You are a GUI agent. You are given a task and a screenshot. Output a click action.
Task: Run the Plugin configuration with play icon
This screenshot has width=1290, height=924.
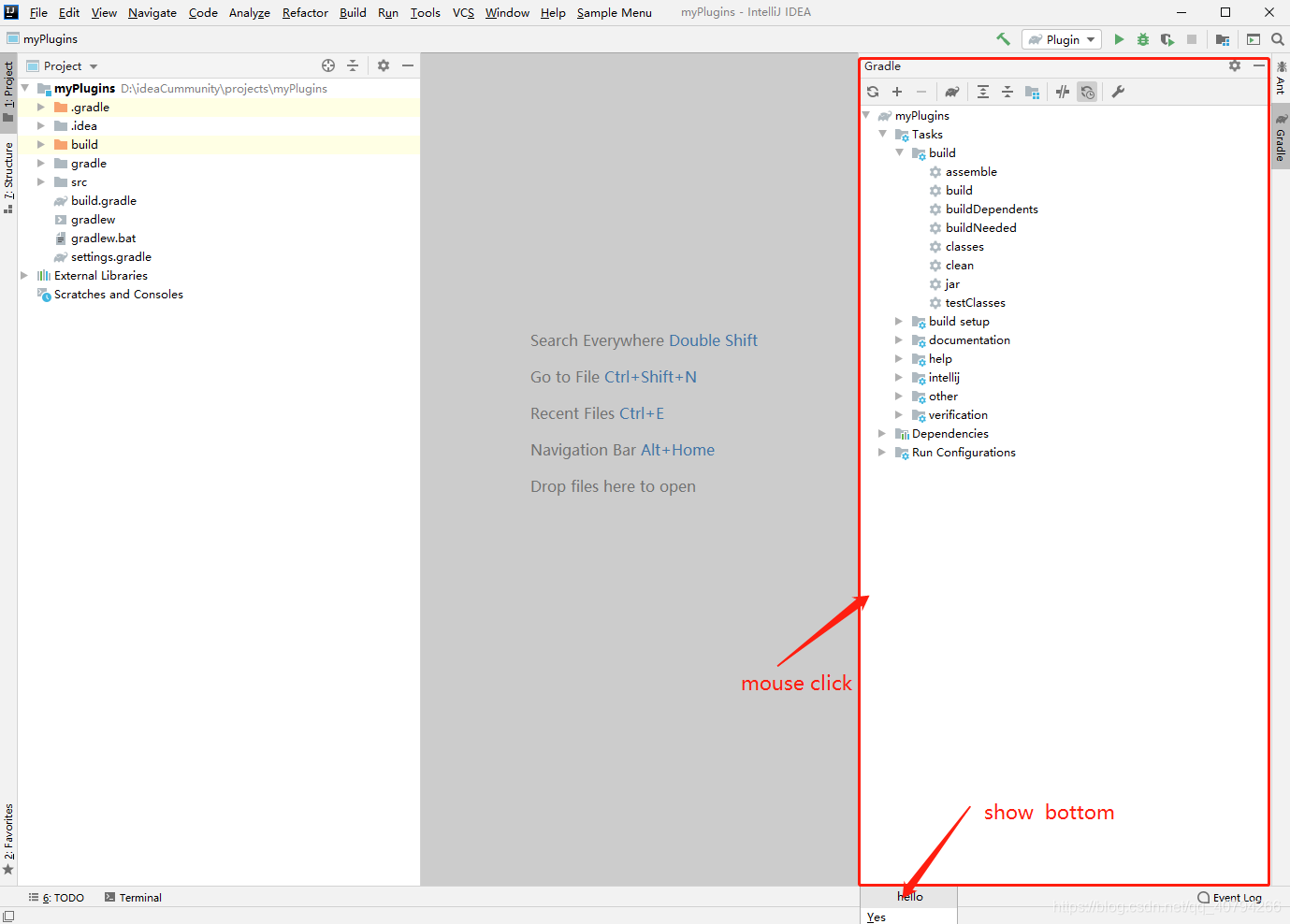coord(1119,39)
